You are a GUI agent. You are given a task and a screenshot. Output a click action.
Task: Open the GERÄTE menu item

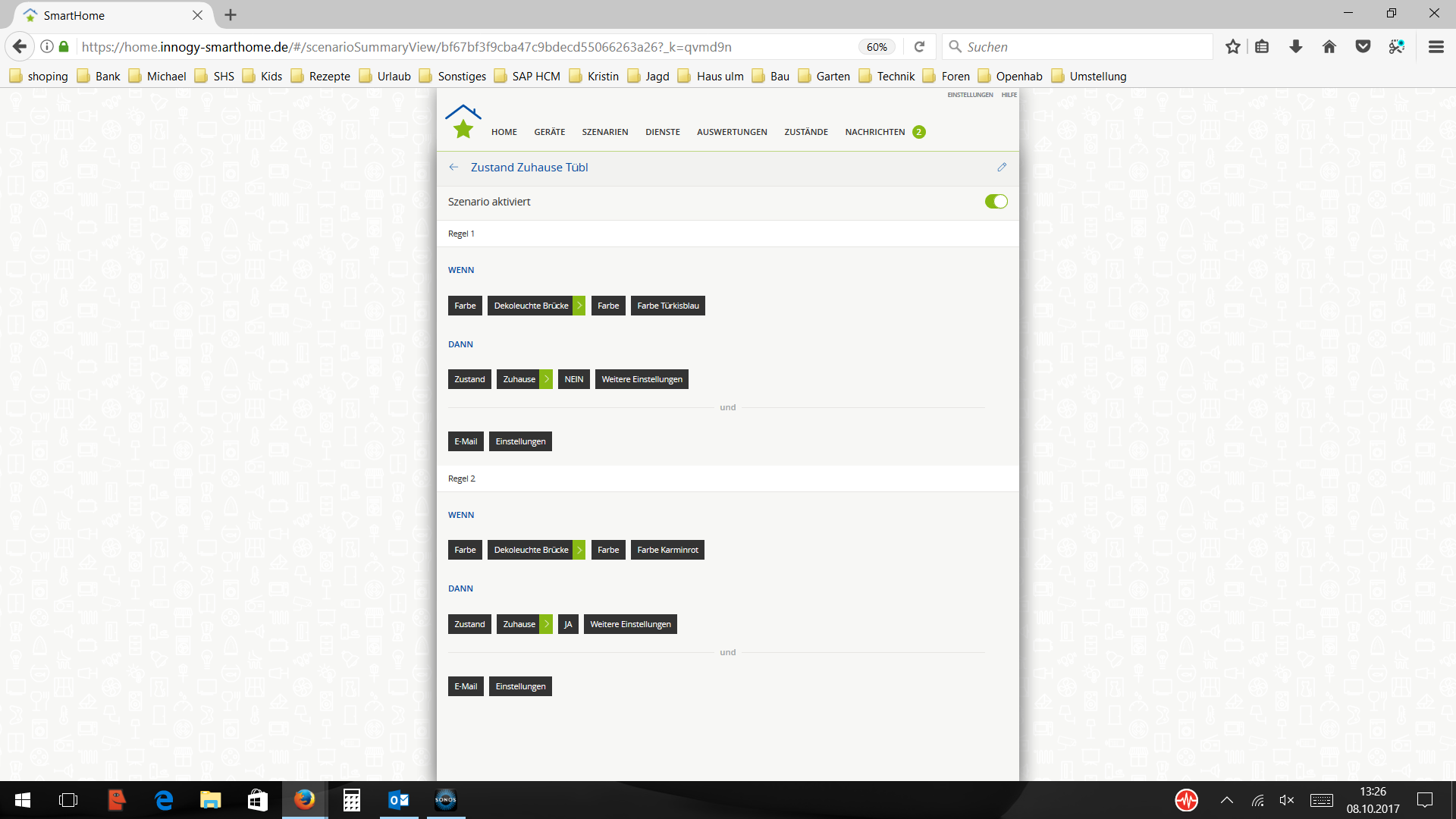(x=549, y=132)
